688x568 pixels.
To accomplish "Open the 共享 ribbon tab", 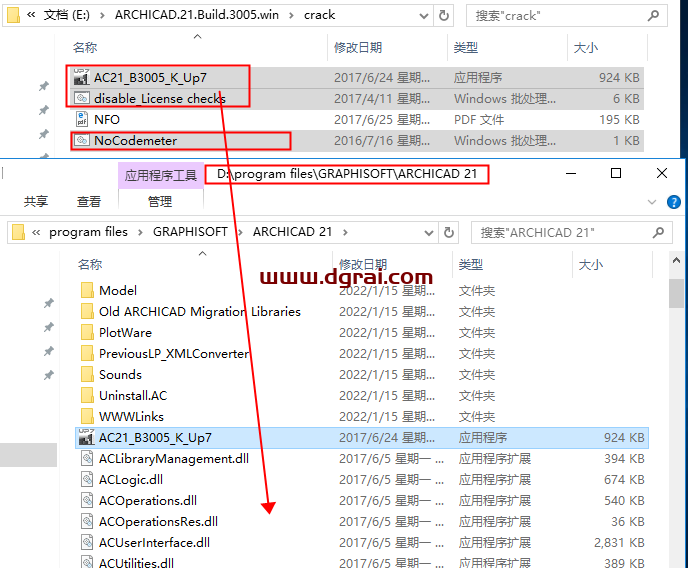I will (x=36, y=202).
